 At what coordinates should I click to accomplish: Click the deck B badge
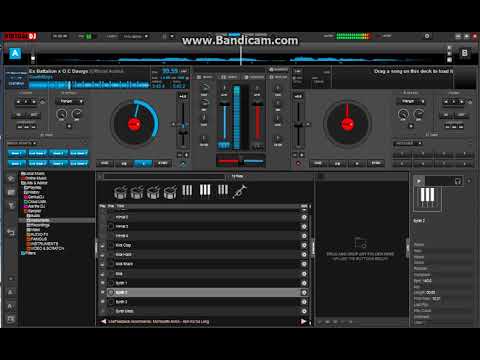(464, 53)
